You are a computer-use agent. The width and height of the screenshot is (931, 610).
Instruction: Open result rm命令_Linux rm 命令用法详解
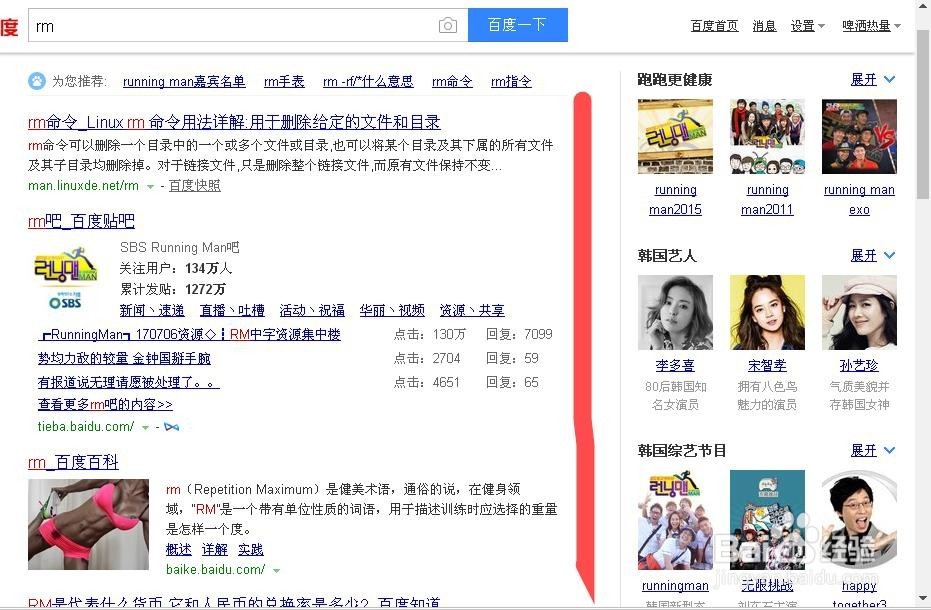234,122
